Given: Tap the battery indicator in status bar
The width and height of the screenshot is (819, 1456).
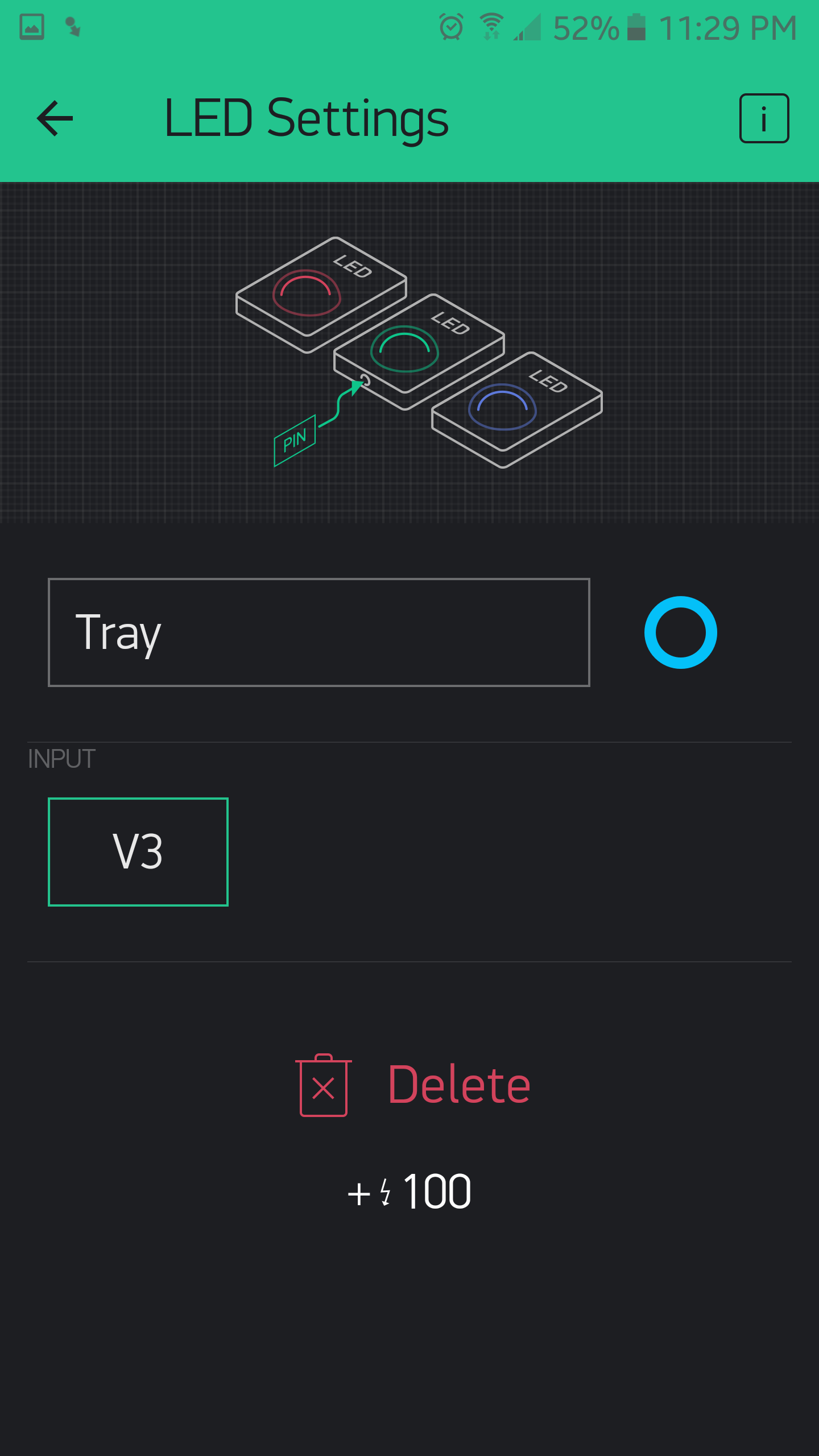Looking at the screenshot, I should [x=636, y=27].
